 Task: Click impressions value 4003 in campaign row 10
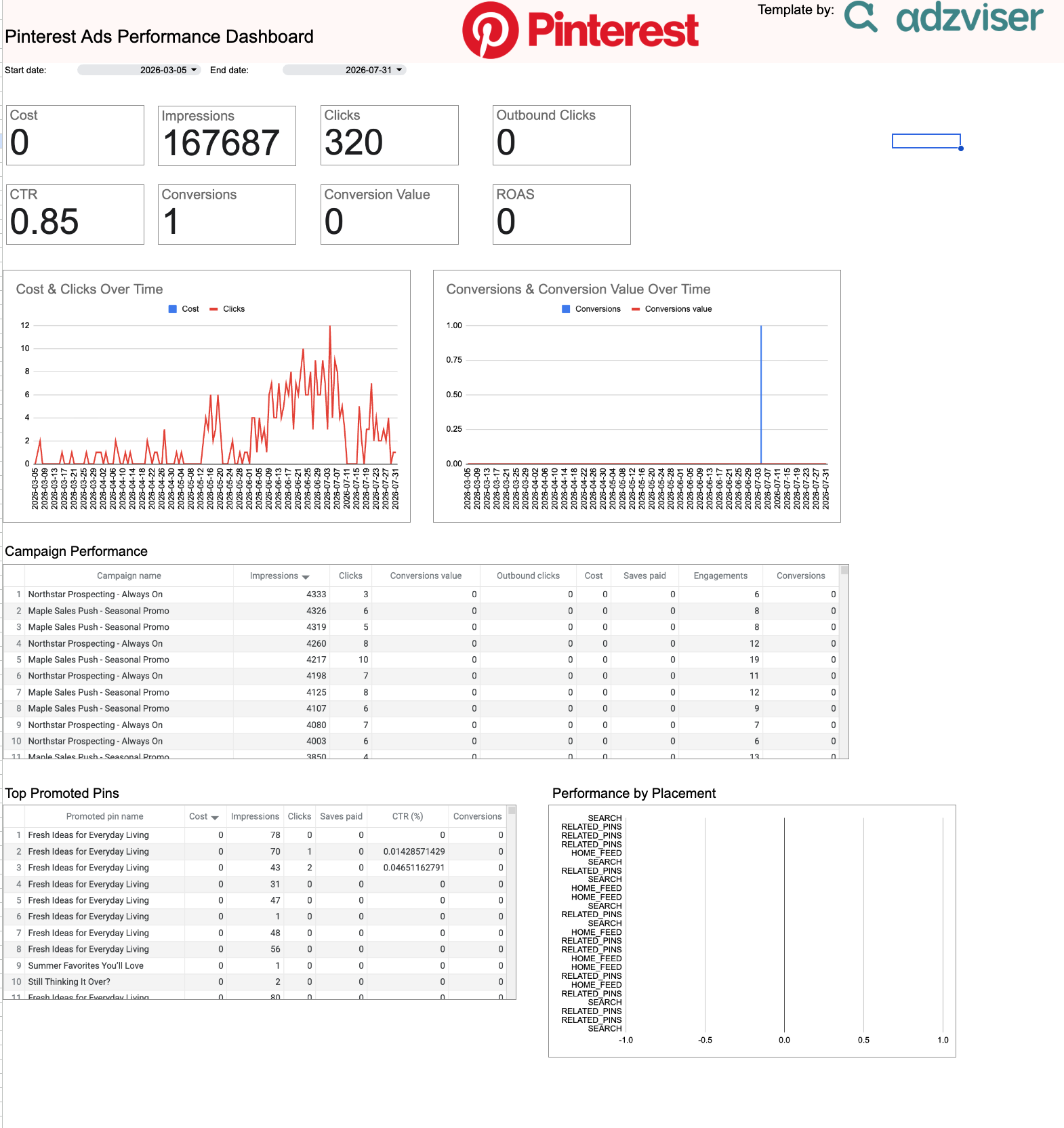click(x=316, y=741)
